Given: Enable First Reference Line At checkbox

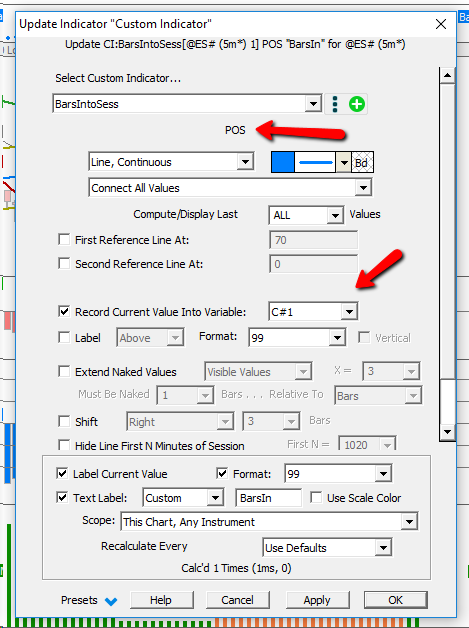Looking at the screenshot, I should 64,240.
